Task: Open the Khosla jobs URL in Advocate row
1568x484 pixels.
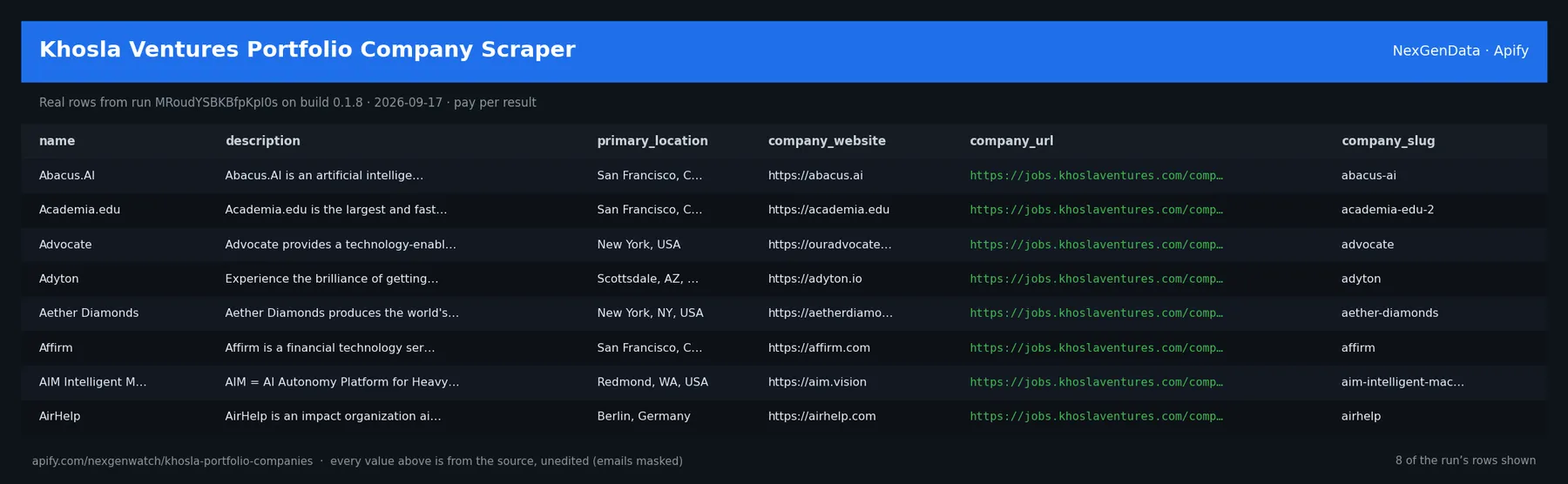Action: (1096, 245)
